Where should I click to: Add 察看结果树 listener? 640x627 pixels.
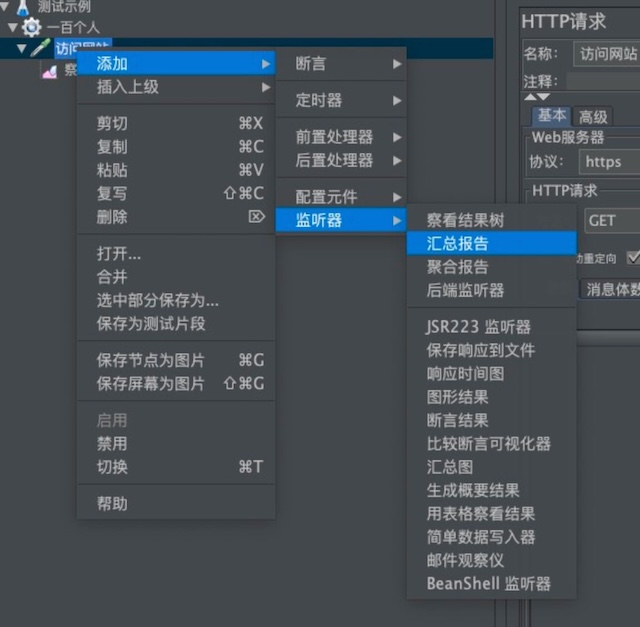[x=492, y=220]
